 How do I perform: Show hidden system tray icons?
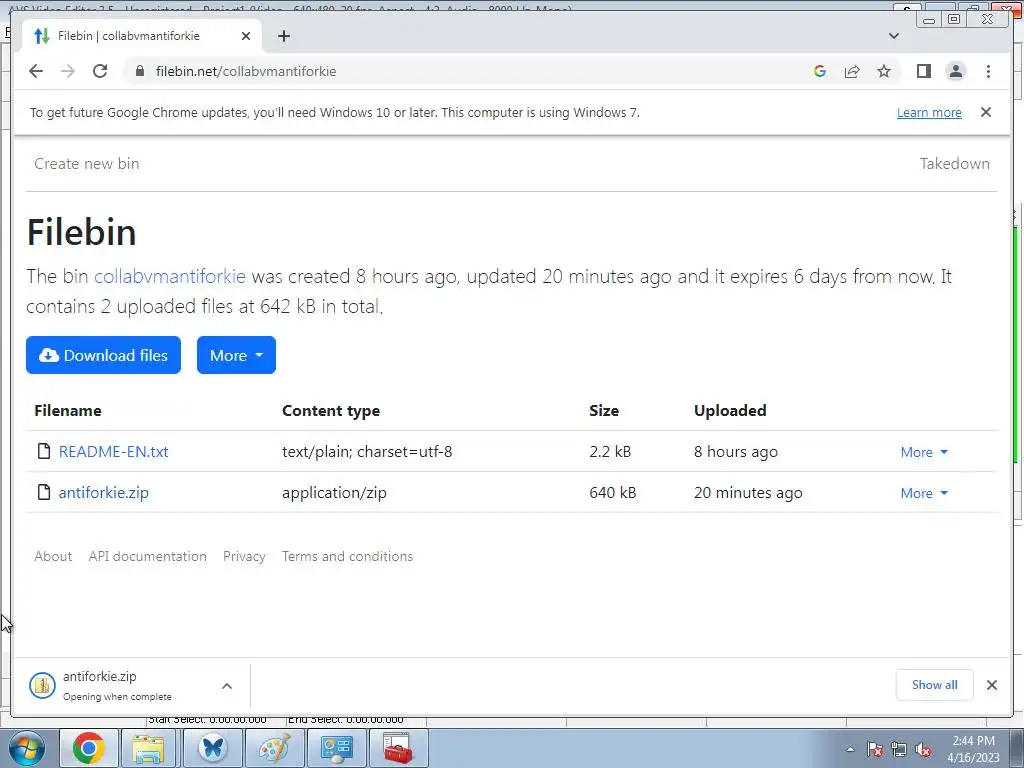click(850, 749)
